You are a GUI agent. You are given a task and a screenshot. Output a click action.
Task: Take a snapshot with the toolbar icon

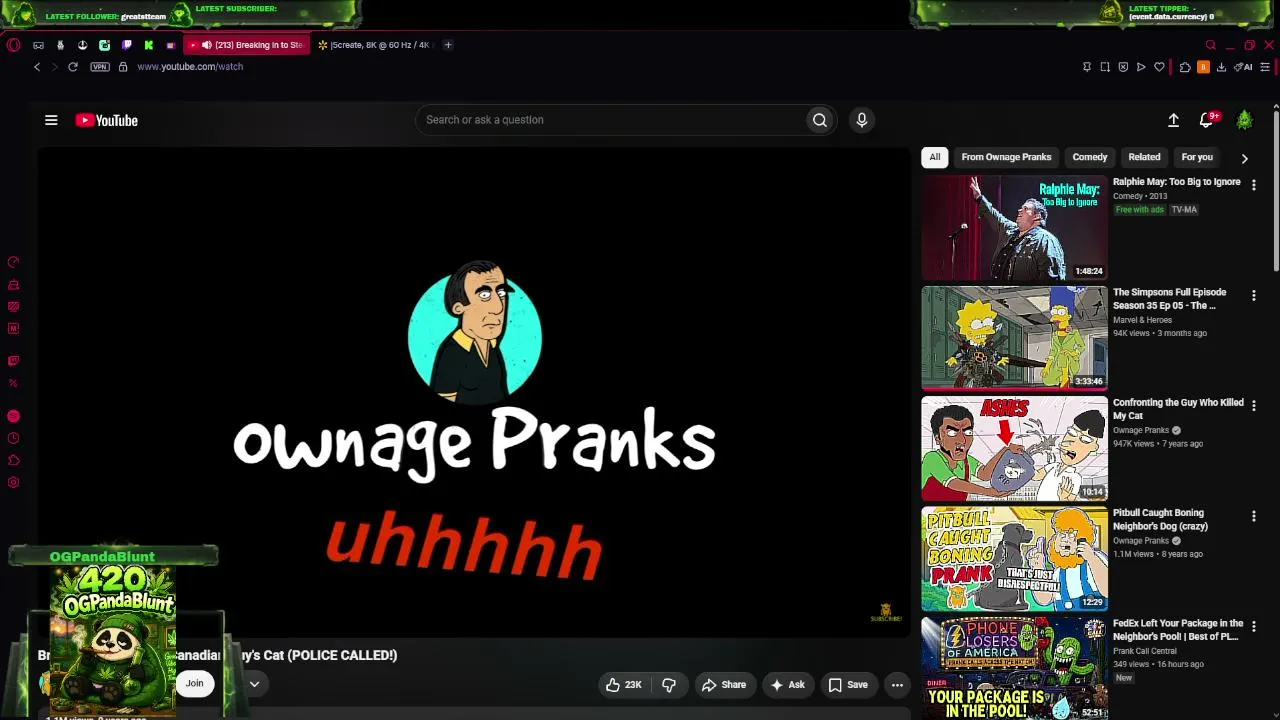click(1105, 67)
